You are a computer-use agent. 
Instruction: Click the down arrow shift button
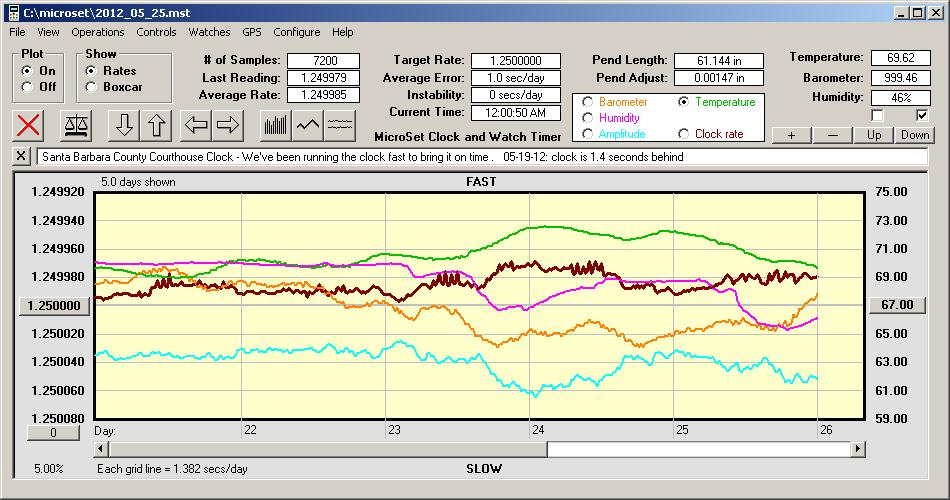pos(124,125)
